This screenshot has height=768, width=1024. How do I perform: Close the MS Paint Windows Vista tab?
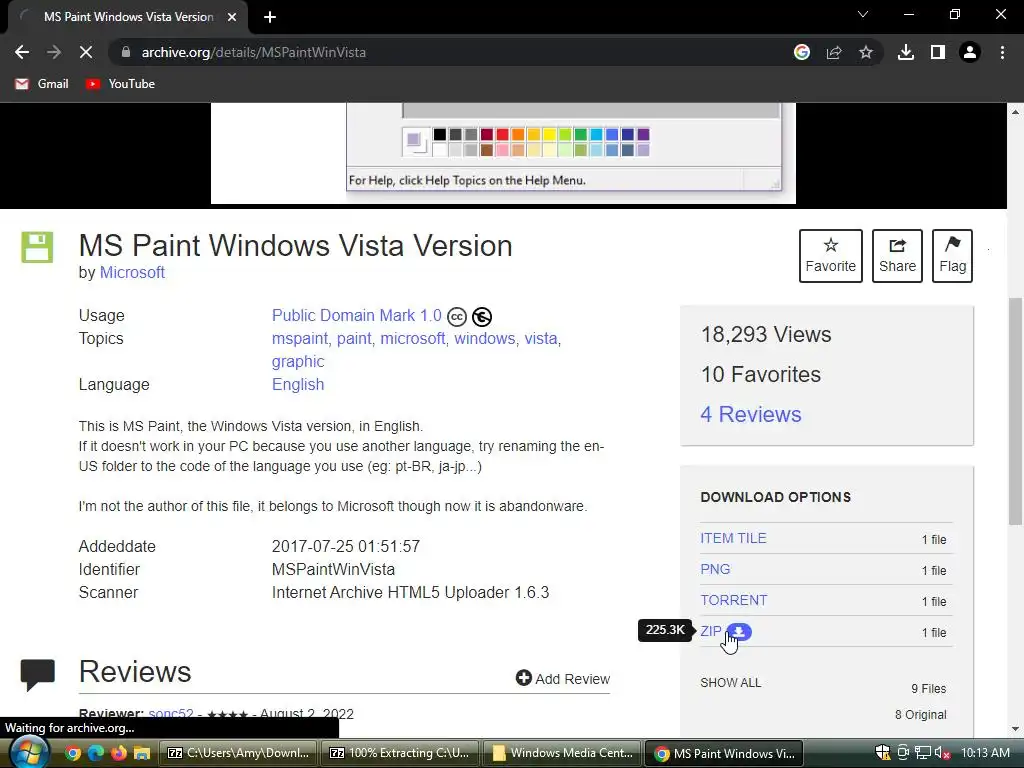point(232,17)
